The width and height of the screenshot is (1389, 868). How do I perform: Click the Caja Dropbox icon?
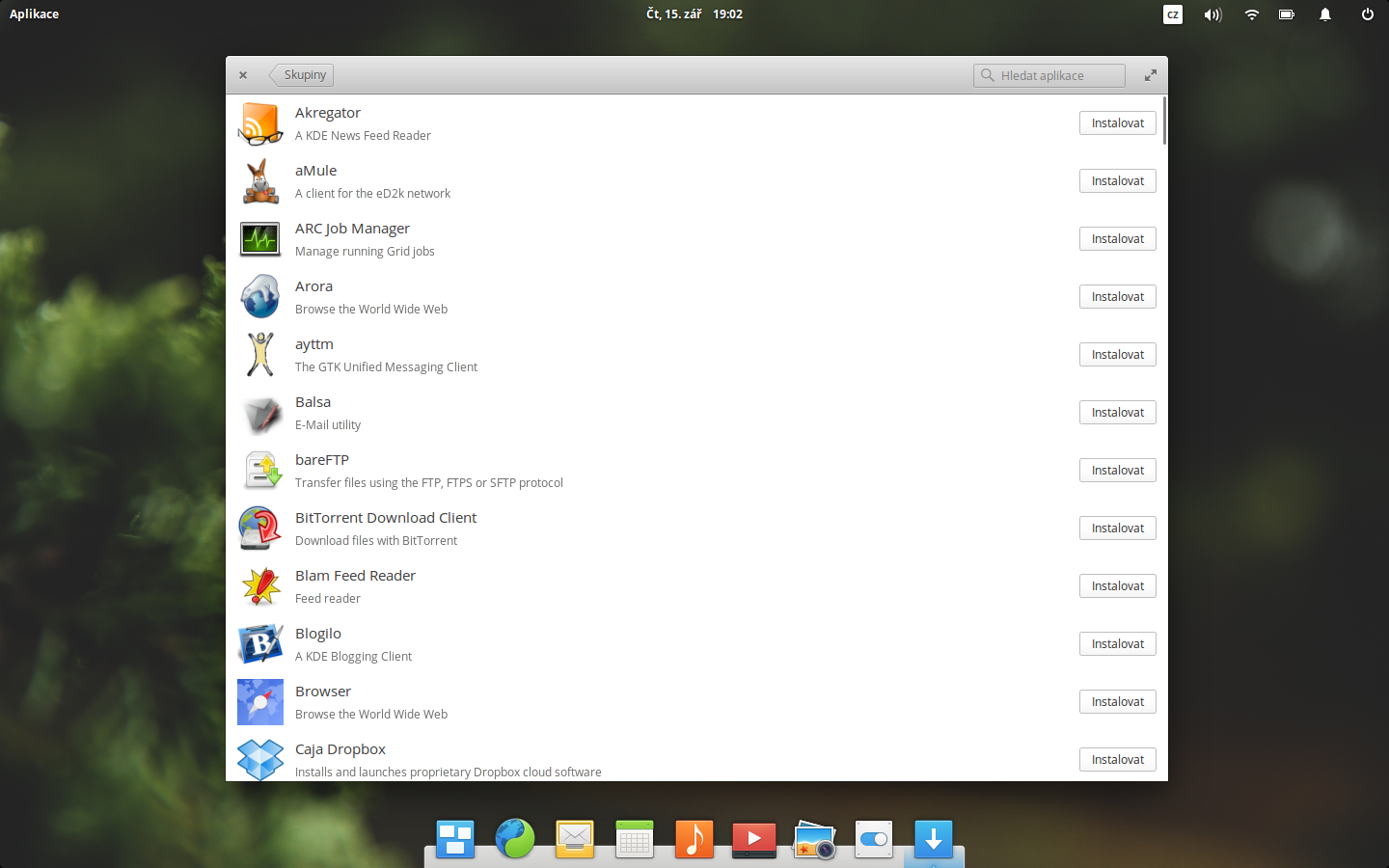tap(260, 759)
